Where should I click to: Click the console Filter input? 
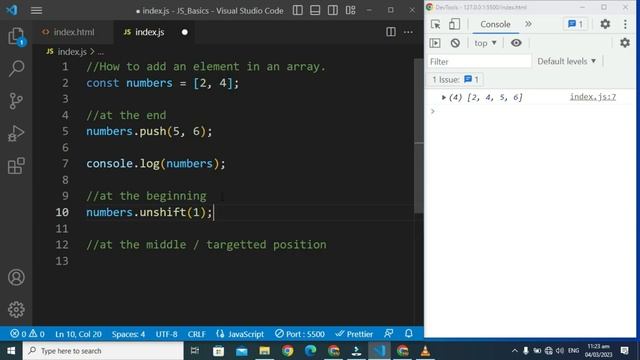[479, 62]
